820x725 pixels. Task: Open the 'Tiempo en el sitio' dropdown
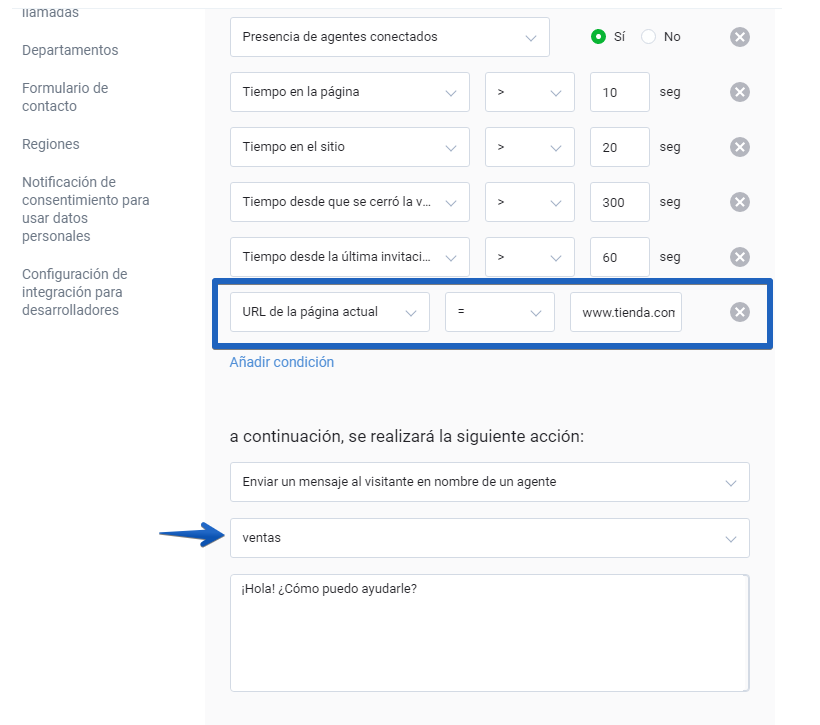pos(350,147)
